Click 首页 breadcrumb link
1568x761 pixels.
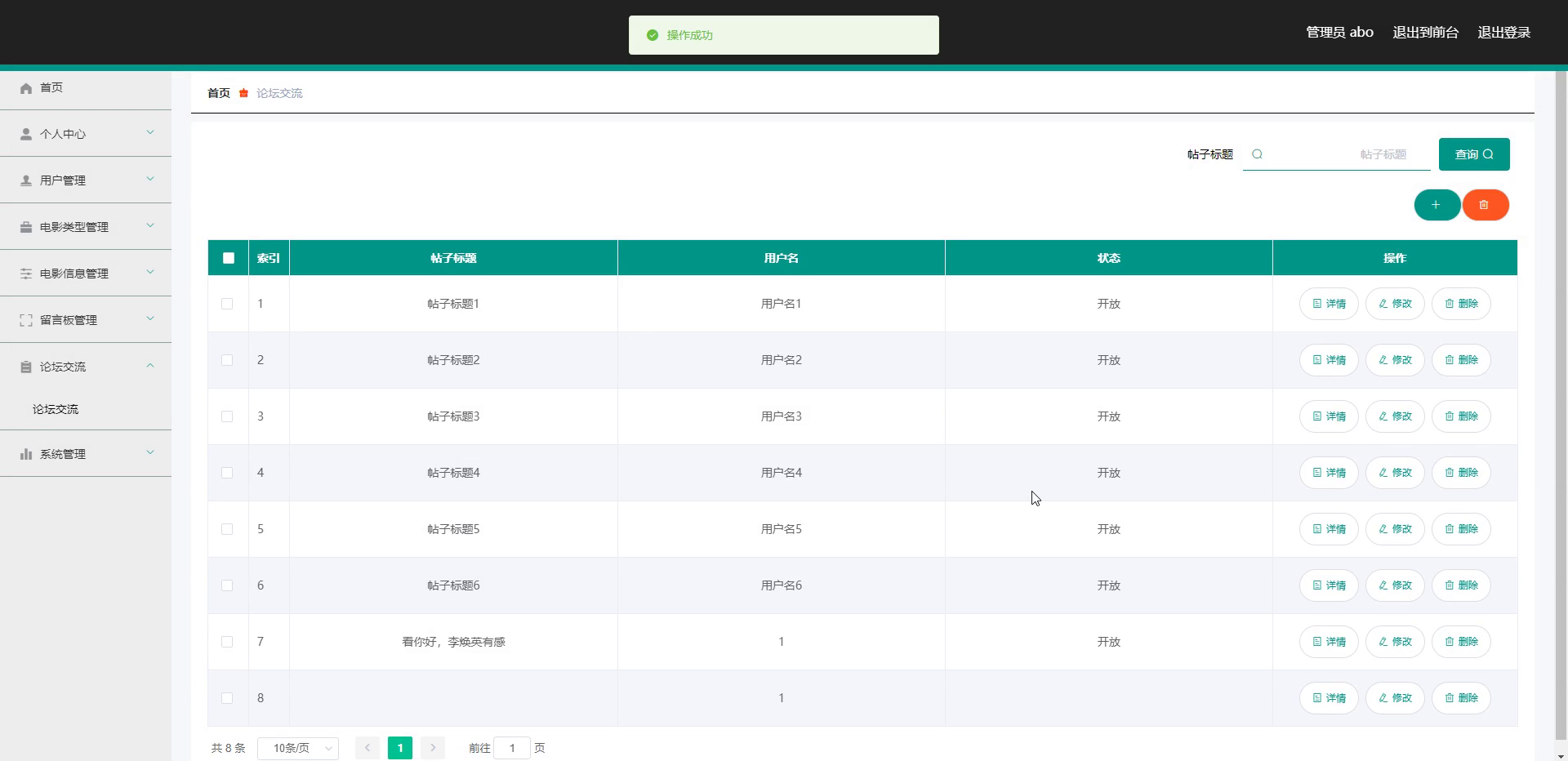[219, 93]
